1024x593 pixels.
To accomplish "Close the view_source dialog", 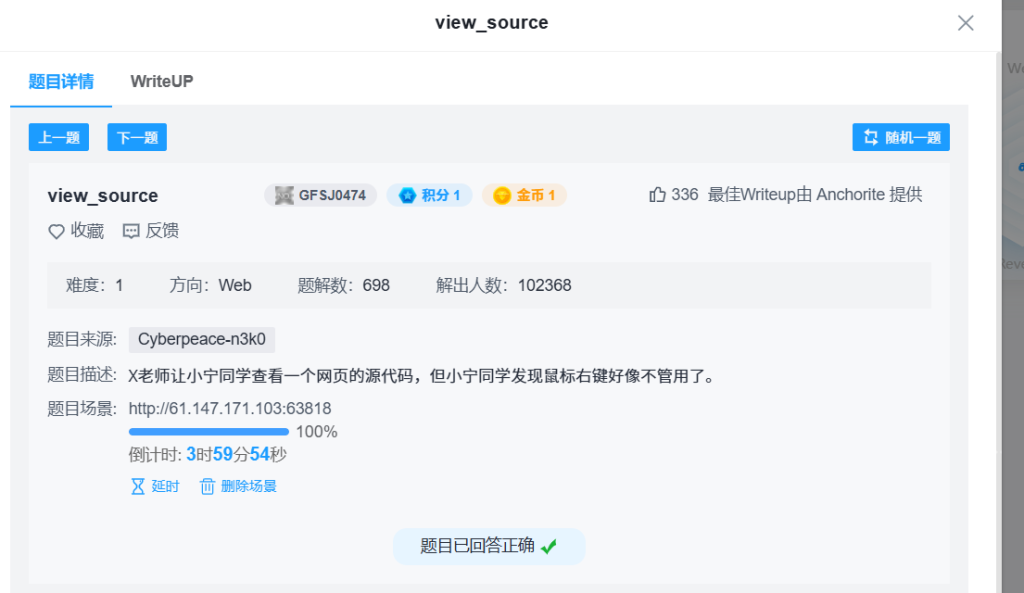I will click(x=965, y=23).
